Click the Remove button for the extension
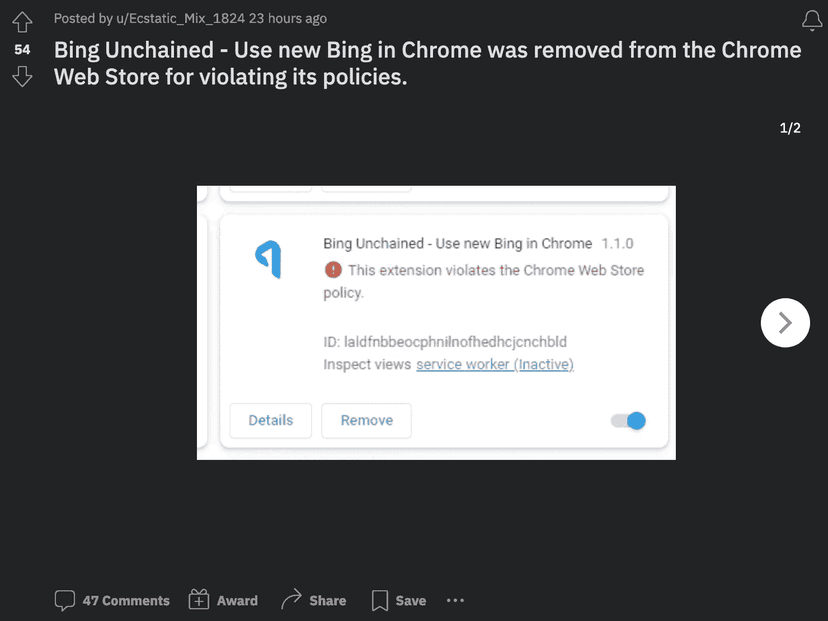 [x=366, y=421]
